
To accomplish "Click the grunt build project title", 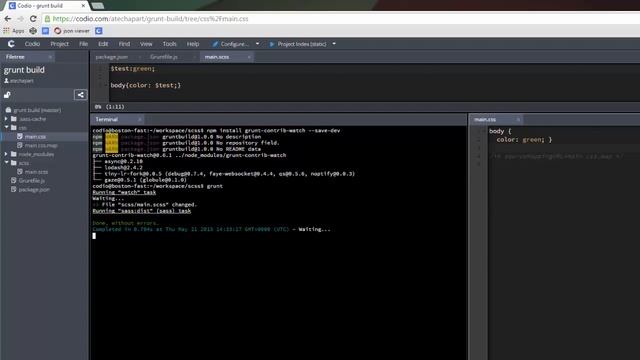I will coord(24,70).
